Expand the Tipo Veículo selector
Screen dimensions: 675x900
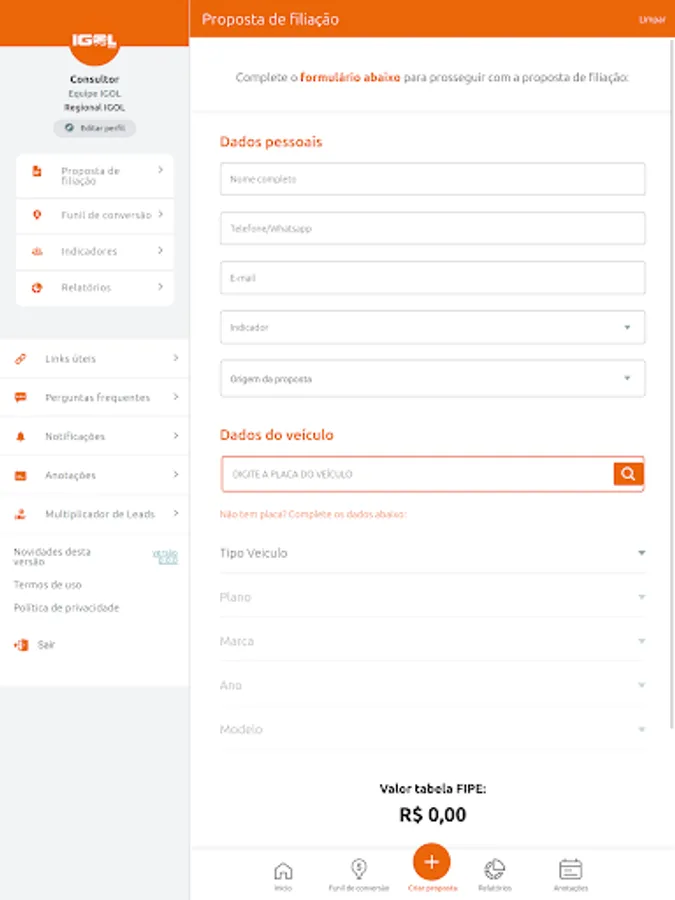click(x=432, y=553)
